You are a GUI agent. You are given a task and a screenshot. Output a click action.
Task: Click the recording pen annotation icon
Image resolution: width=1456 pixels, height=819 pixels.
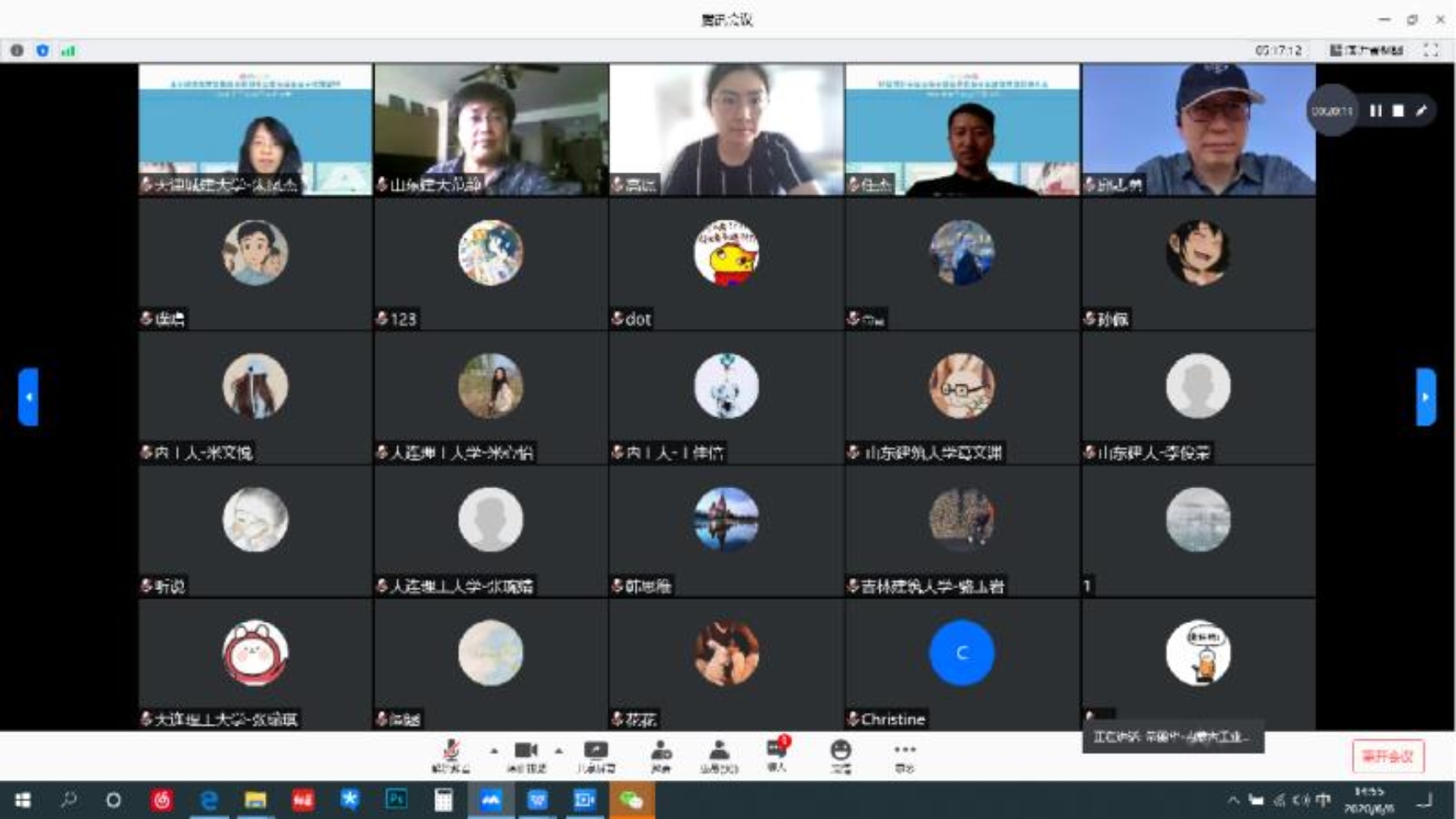coord(1421,110)
